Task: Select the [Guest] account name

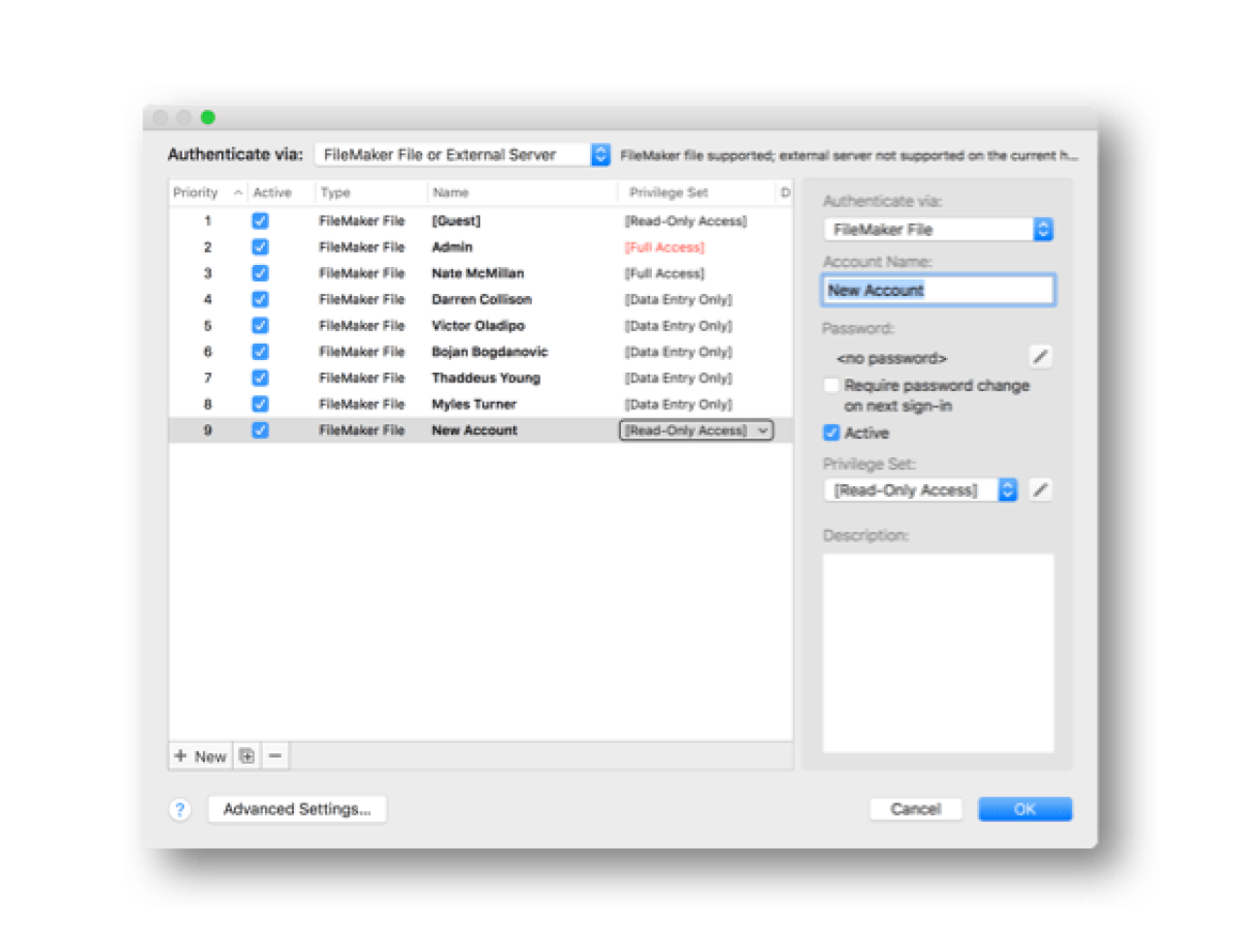Action: click(456, 221)
